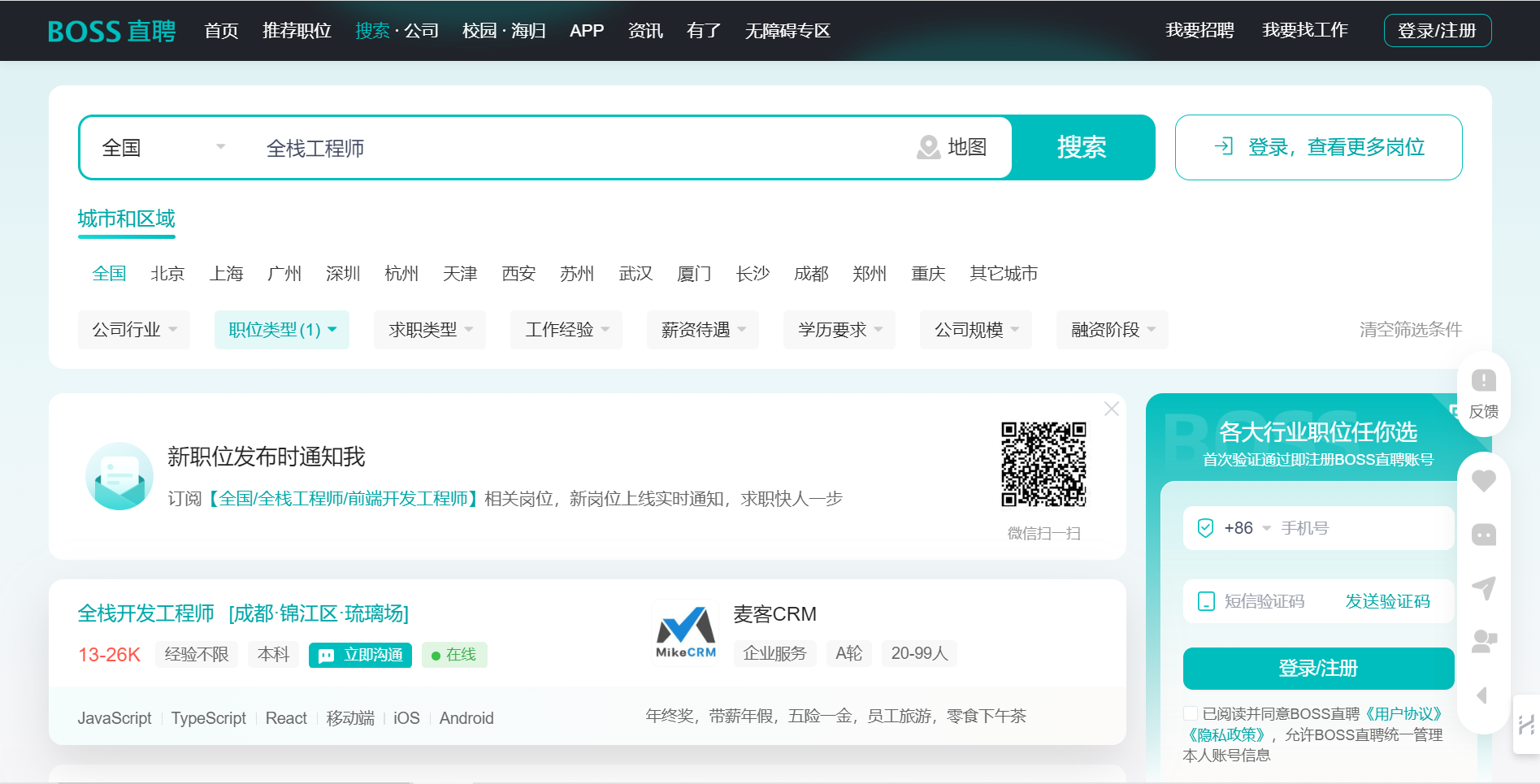The width and height of the screenshot is (1540, 784).
Task: Open the 全栈开发工程师 job title
Action: pyautogui.click(x=146, y=613)
